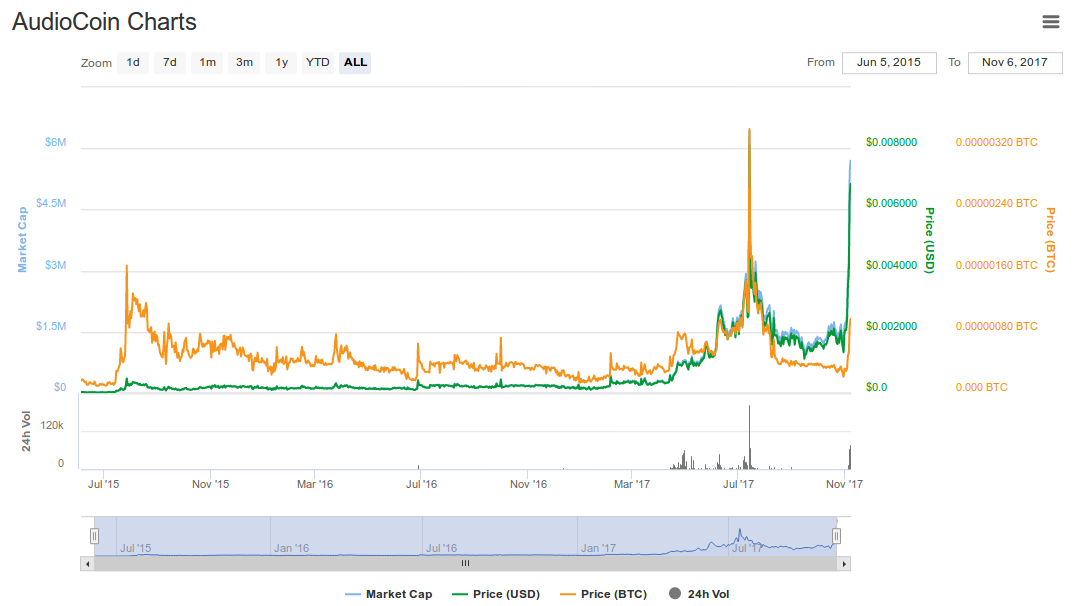This screenshot has height=606, width=1074.
Task: Grab the right navigator range handle
Action: click(837, 537)
